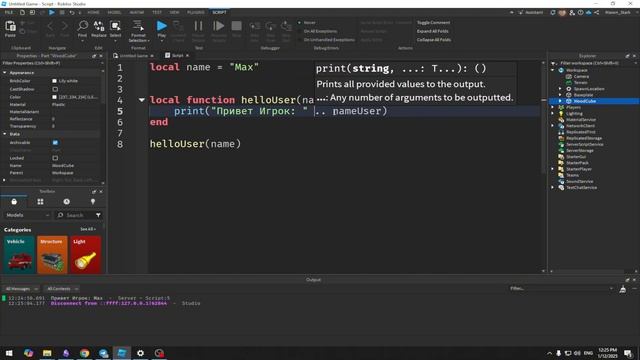Image resolution: width=640 pixels, height=360 pixels.
Task: Click the See All link under Categories
Action: tap(88, 229)
